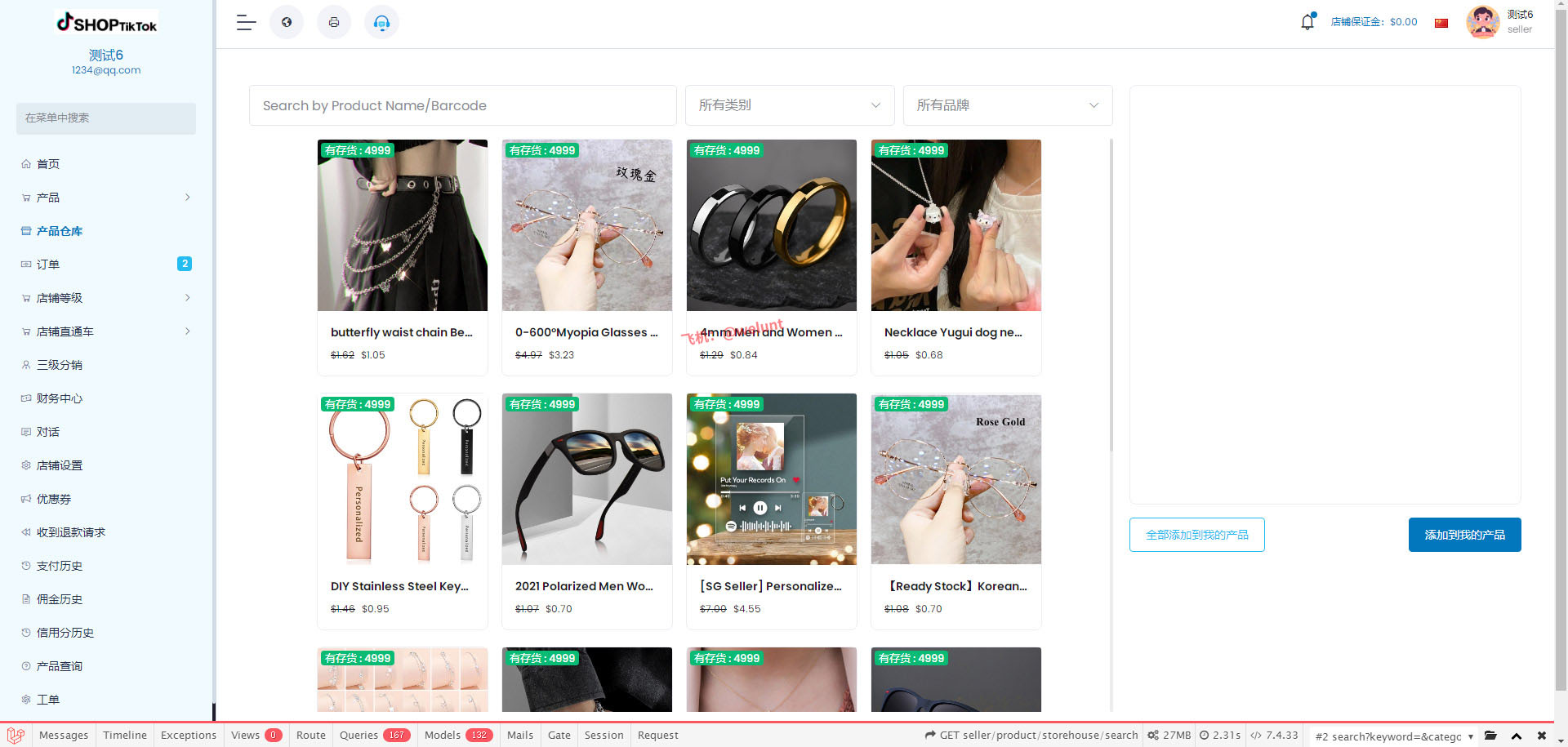This screenshot has width=1568, height=747.
Task: Click the 店铺保证金 deposit balance
Action: pos(1374,22)
